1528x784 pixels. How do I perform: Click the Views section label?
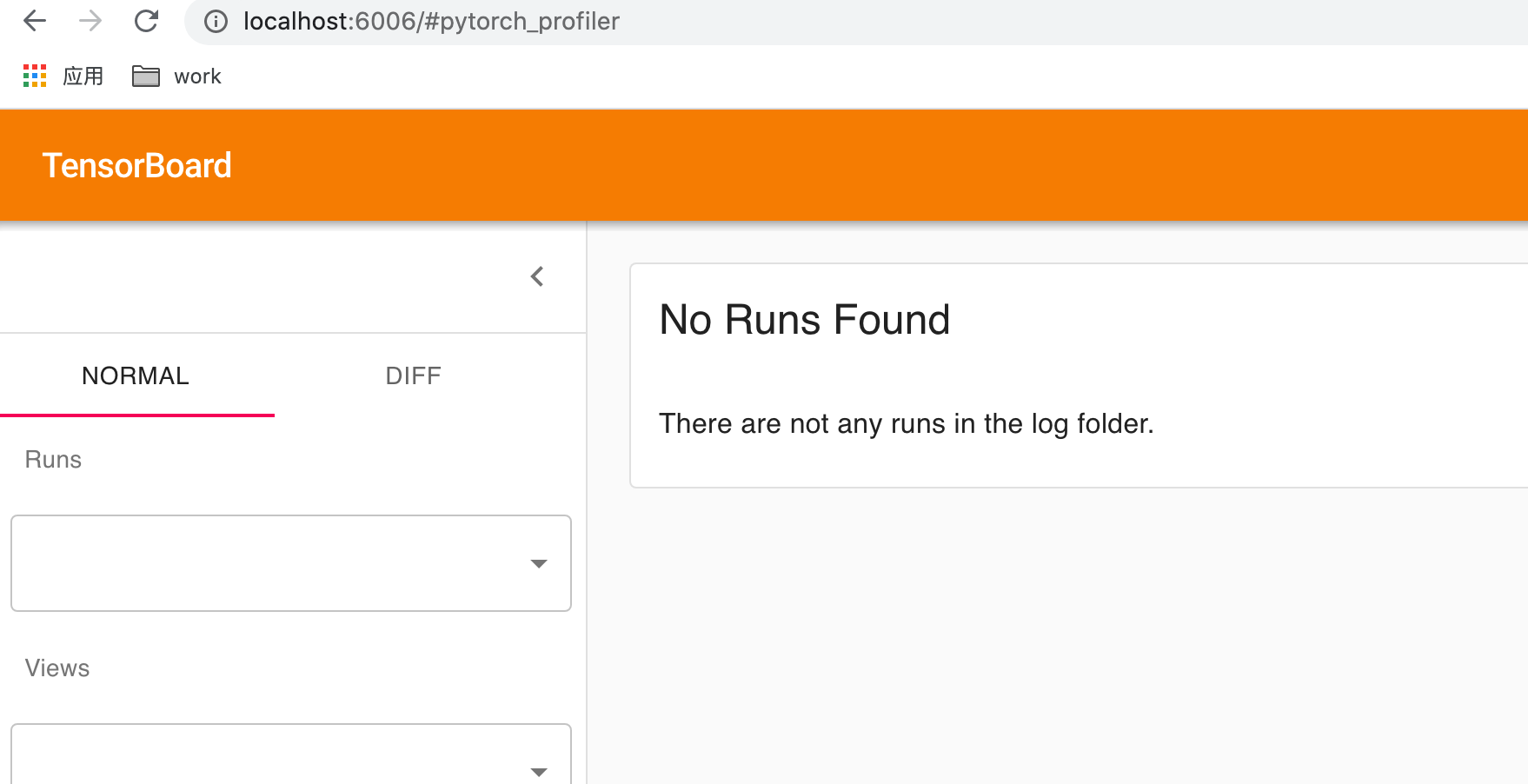click(56, 668)
